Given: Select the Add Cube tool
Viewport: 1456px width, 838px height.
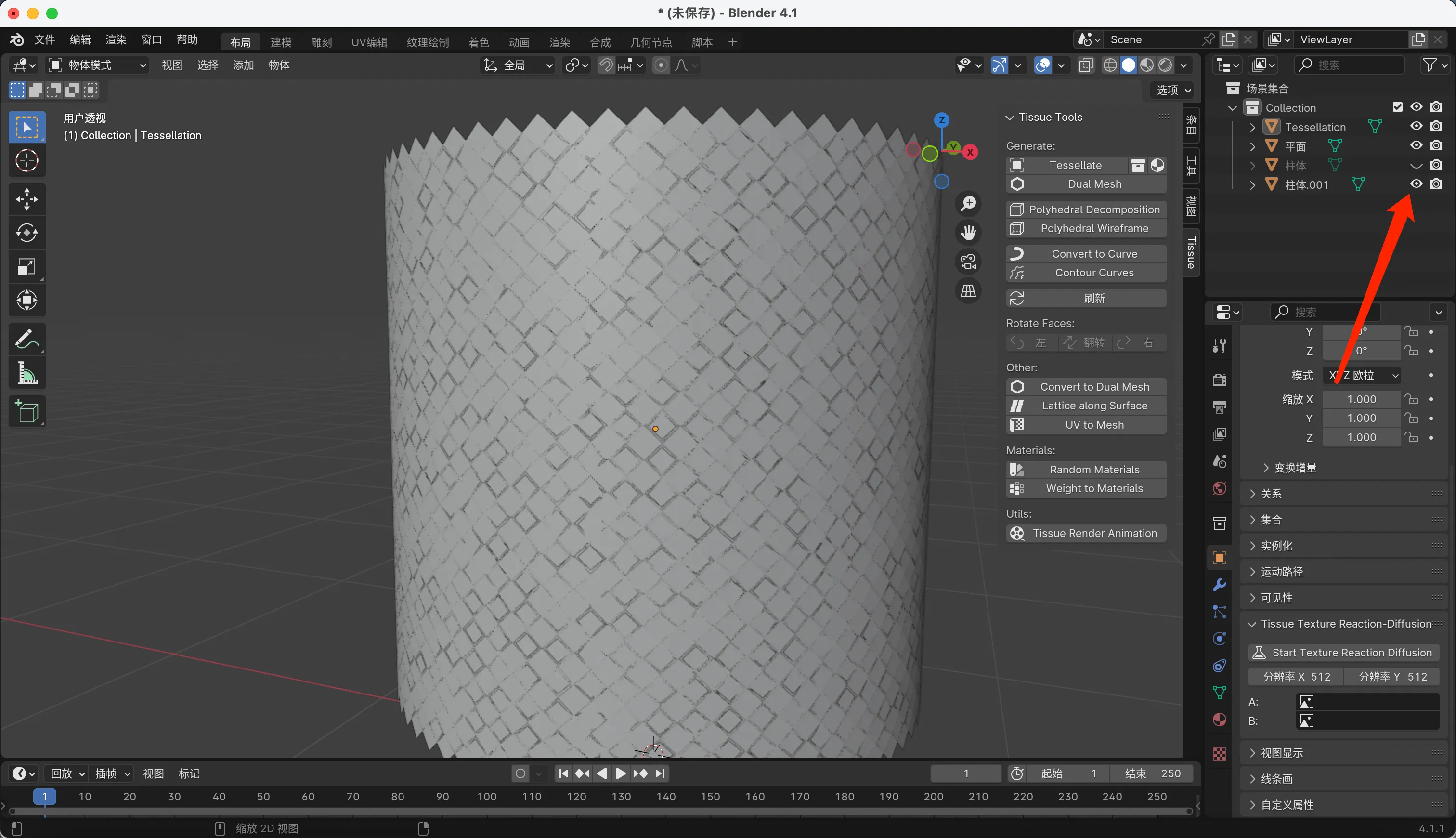Looking at the screenshot, I should click(26, 411).
